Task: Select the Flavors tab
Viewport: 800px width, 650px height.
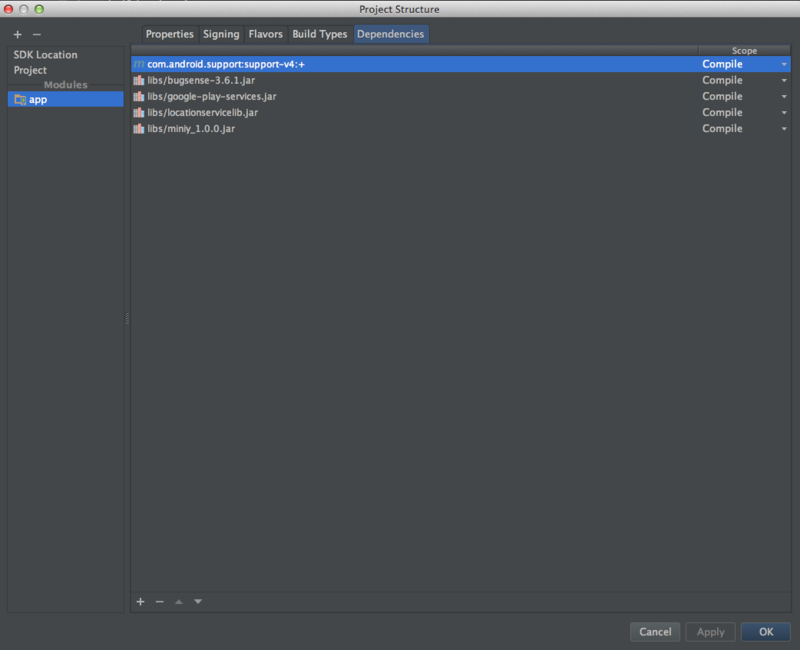Action: tap(266, 33)
